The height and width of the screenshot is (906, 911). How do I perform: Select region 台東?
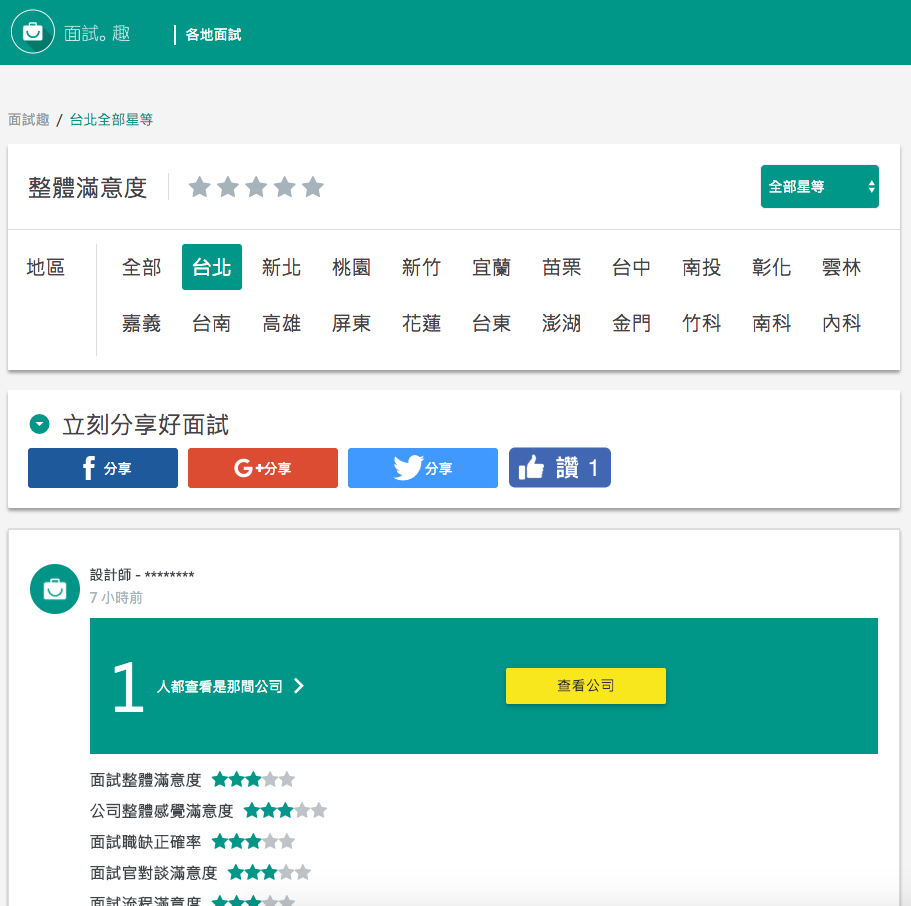point(492,323)
